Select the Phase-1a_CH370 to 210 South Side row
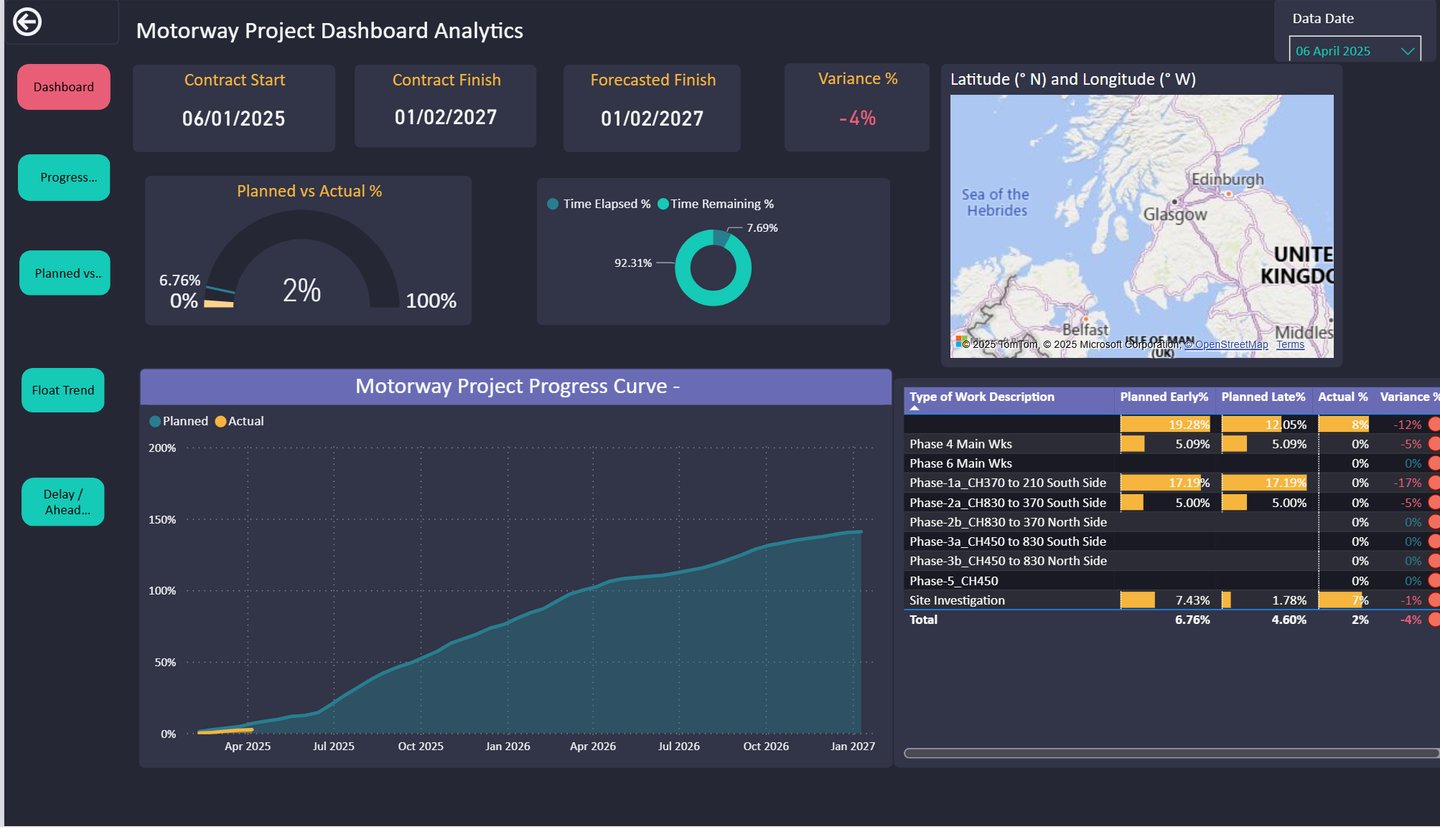This screenshot has width=1440, height=828. [1007, 483]
